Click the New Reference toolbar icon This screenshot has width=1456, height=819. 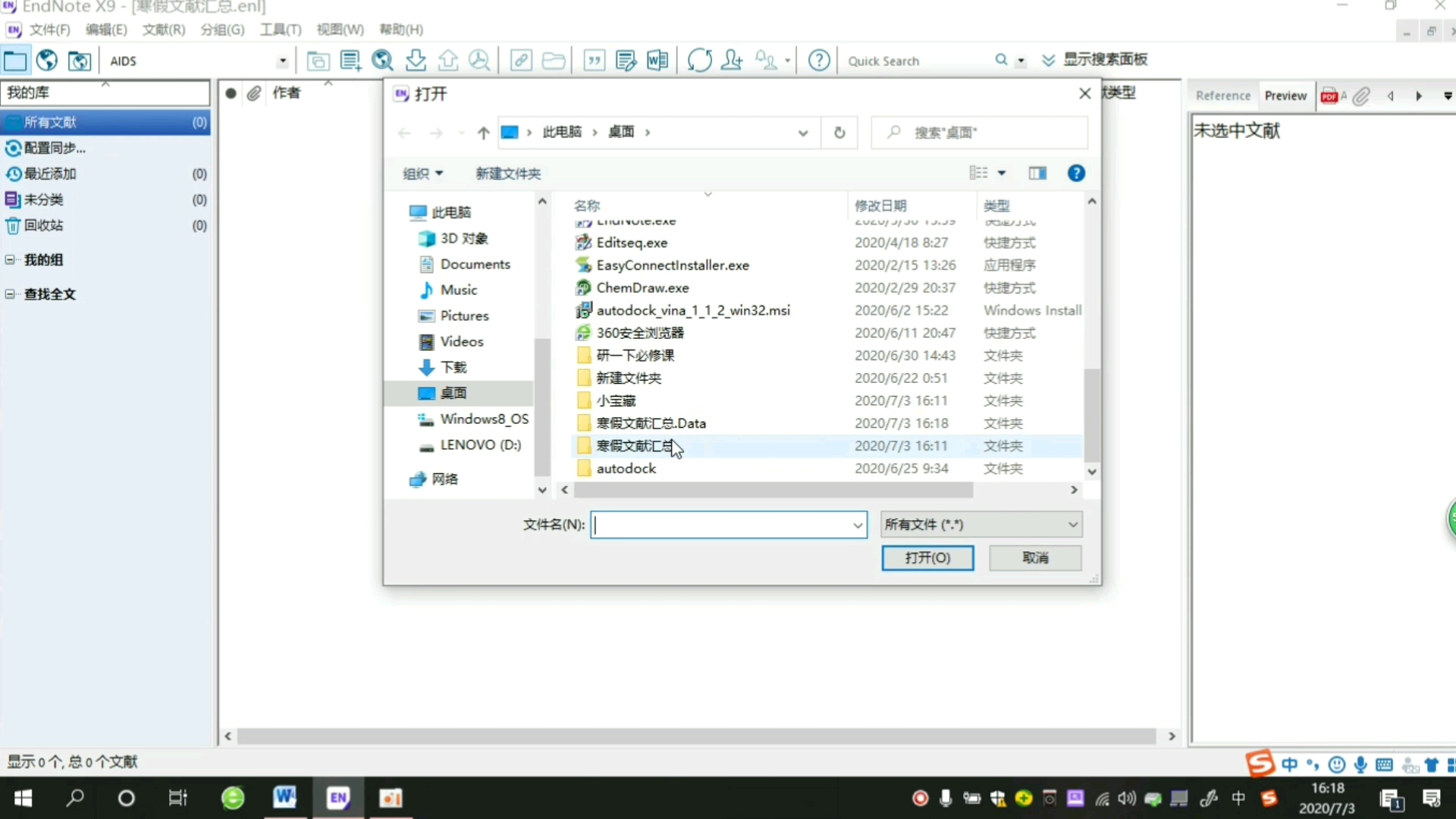(x=350, y=60)
